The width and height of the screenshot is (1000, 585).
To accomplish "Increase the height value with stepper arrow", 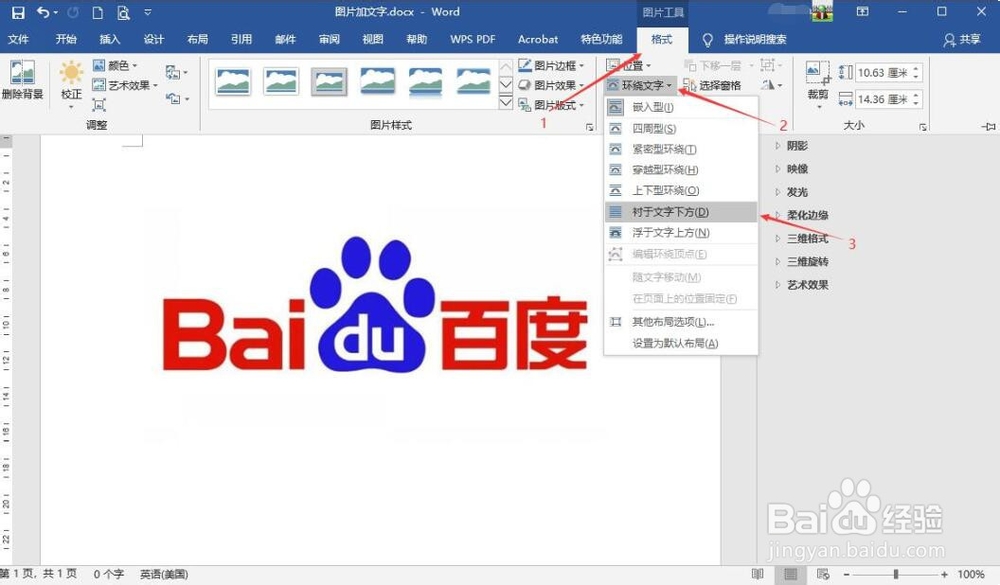I will [x=916, y=68].
